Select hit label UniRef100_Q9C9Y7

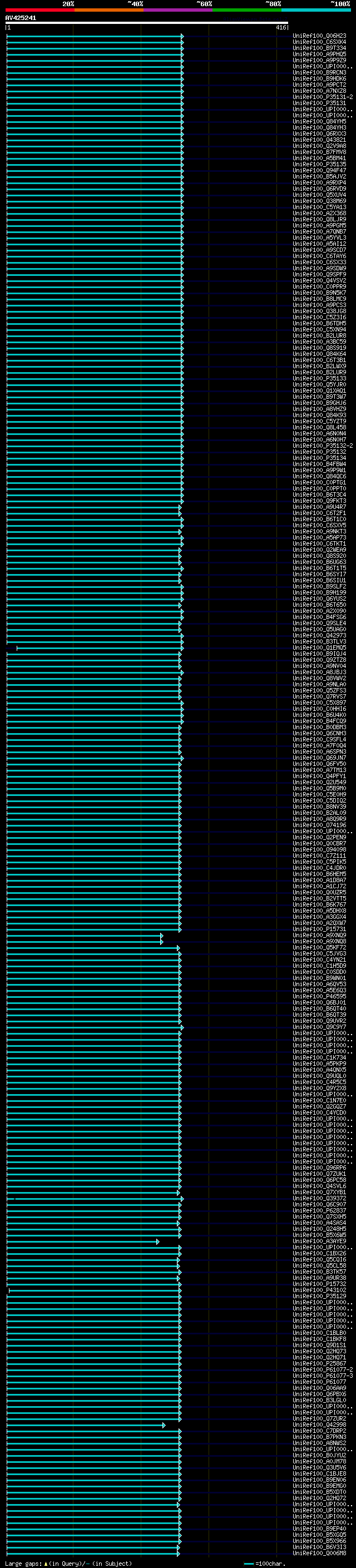click(x=319, y=1027)
